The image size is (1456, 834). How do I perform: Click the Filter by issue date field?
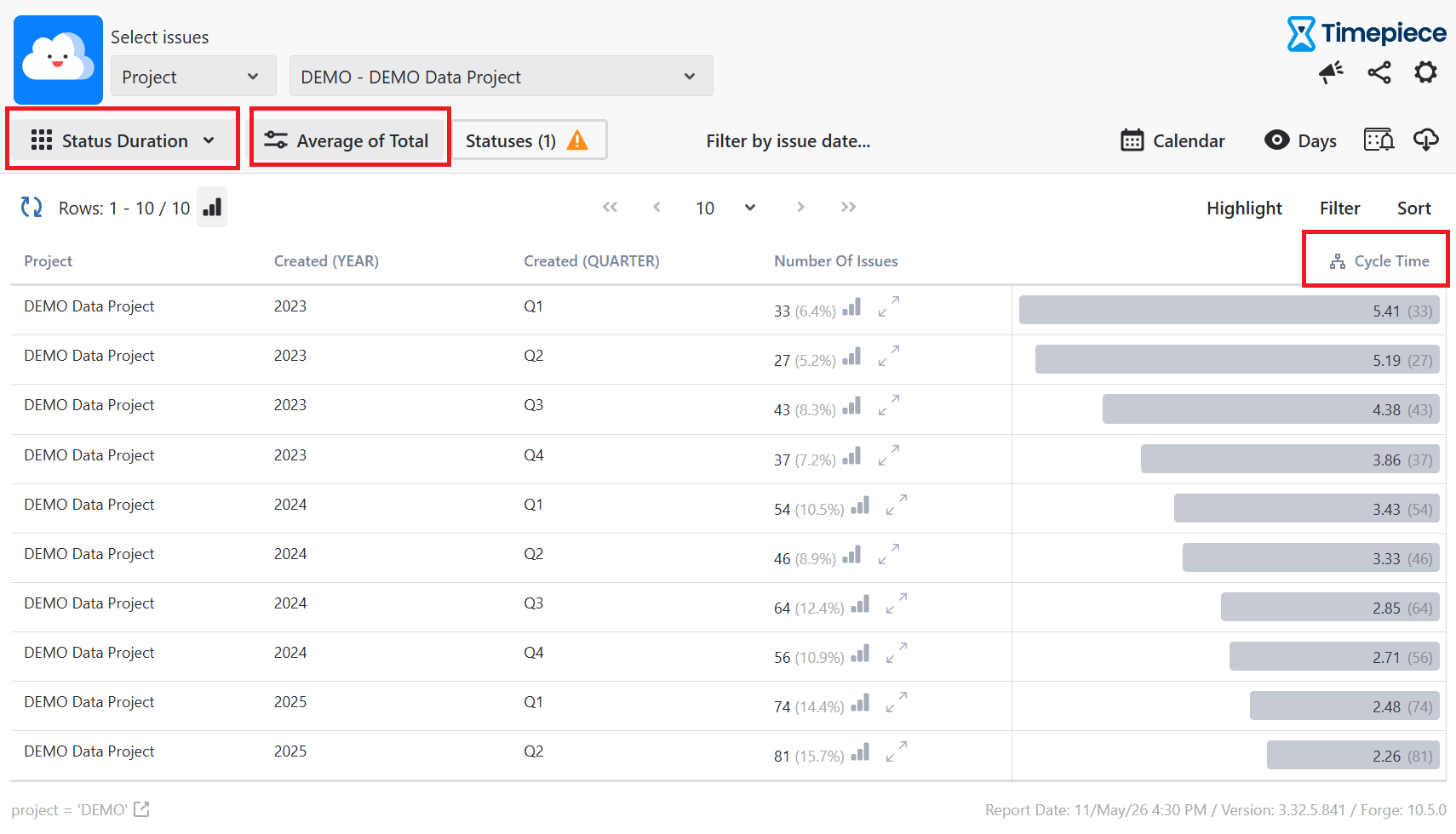[x=788, y=141]
